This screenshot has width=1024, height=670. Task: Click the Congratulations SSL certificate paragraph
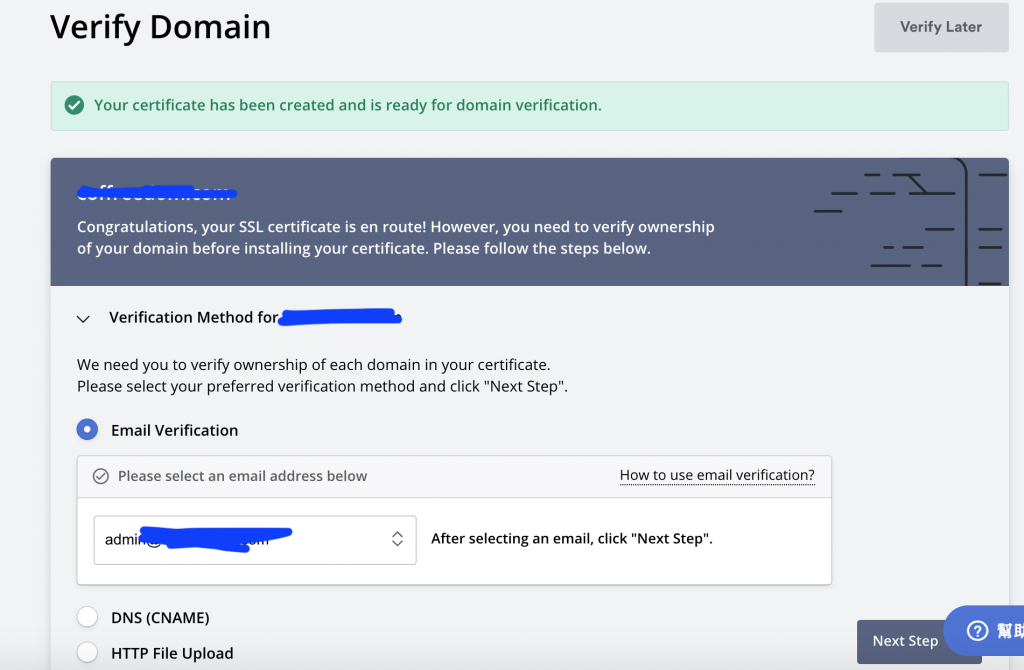point(395,238)
